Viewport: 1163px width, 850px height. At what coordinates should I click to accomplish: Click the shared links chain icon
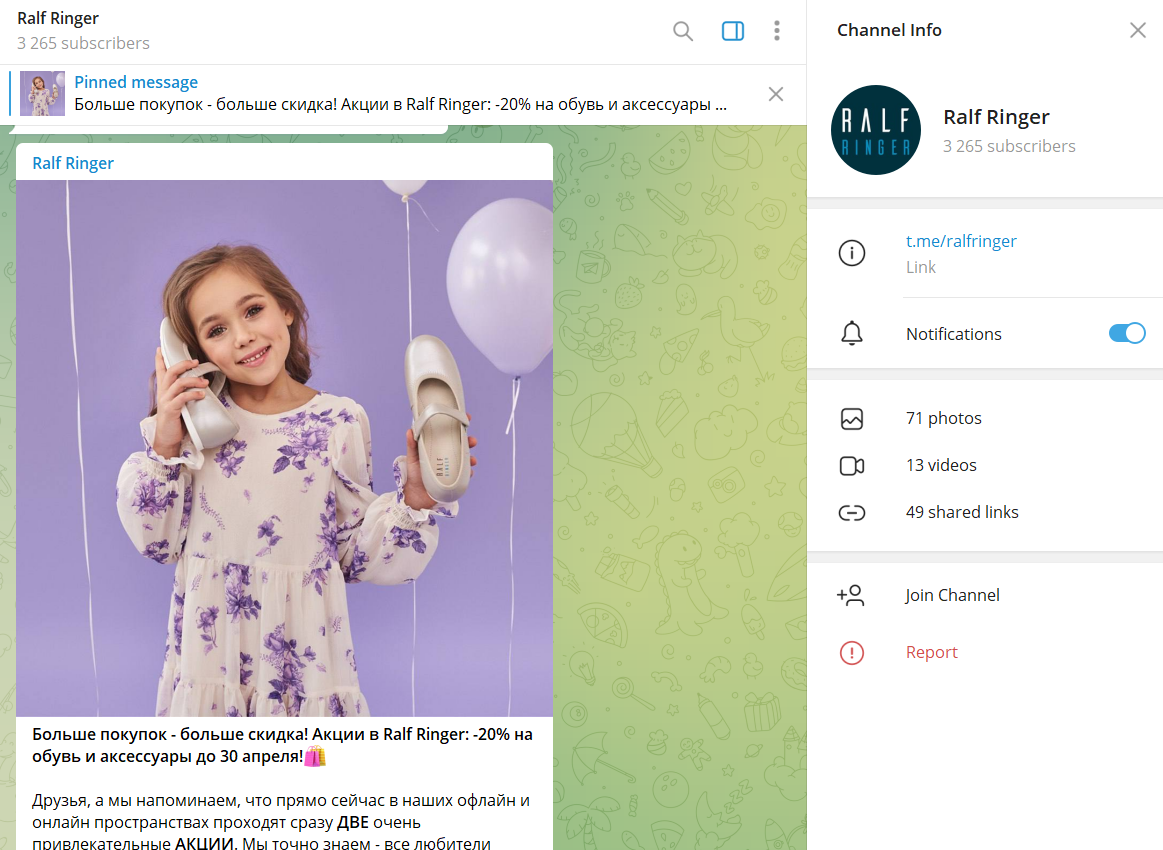point(851,513)
